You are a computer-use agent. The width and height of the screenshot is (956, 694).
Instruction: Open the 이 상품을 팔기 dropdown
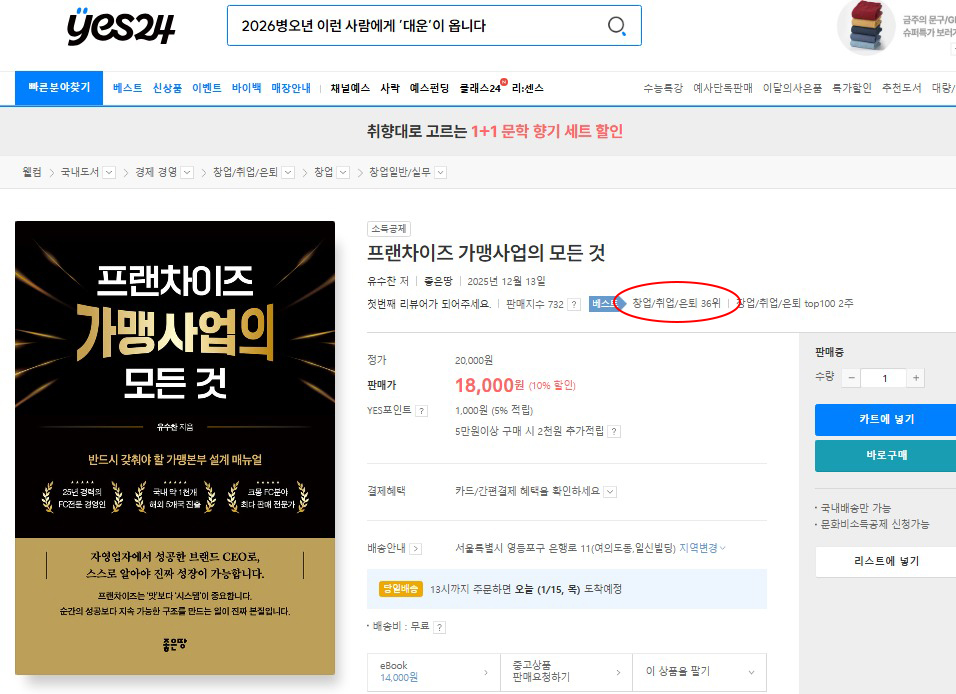click(699, 672)
